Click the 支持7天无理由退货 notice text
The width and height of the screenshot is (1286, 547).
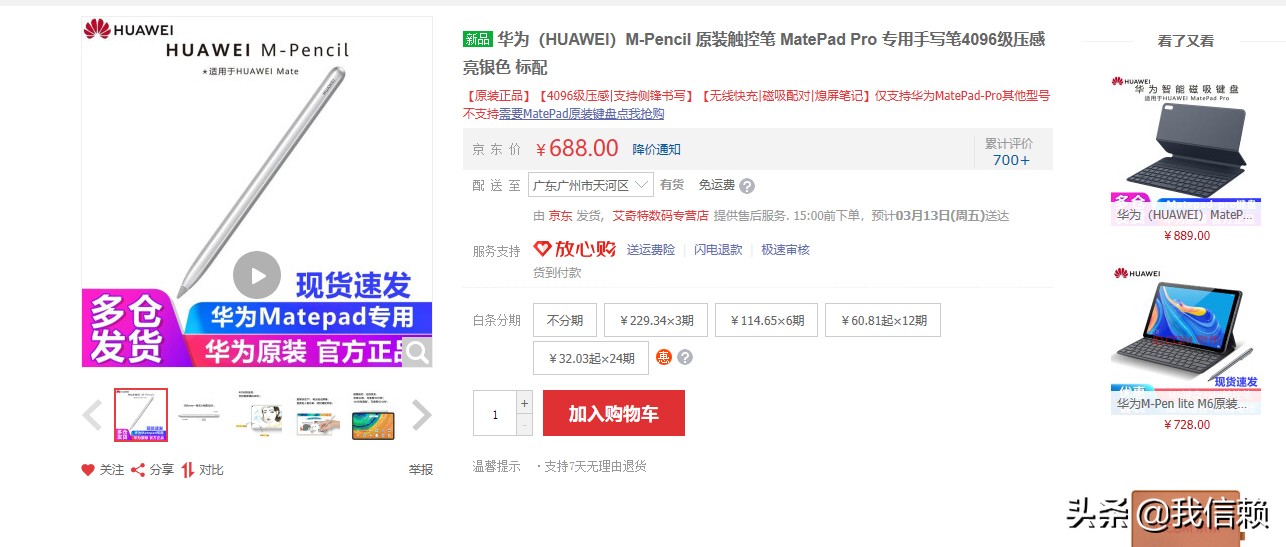coord(594,466)
